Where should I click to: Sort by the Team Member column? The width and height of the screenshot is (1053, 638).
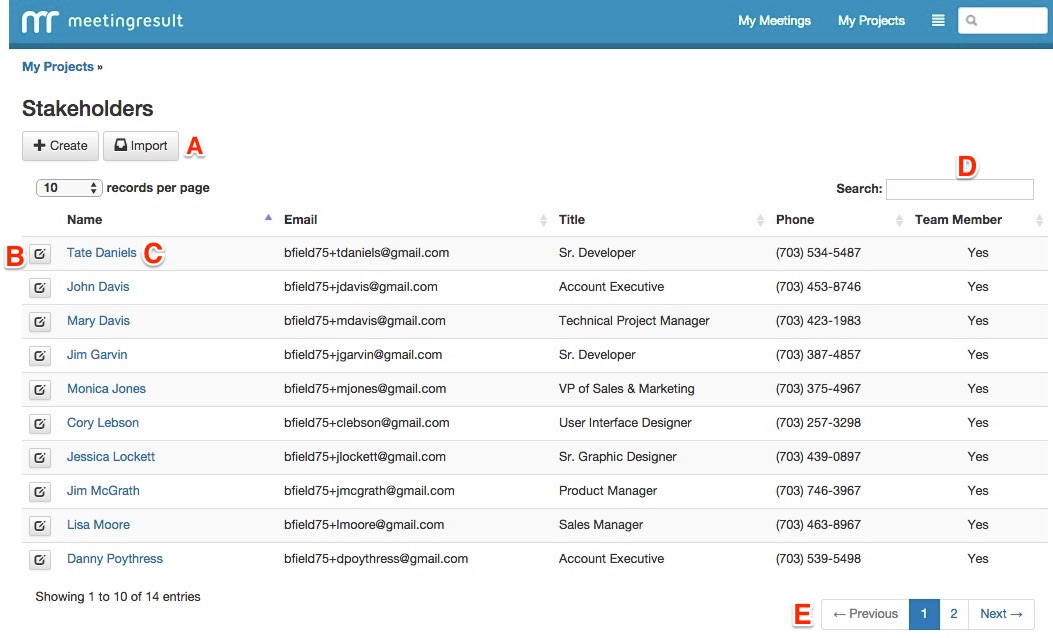click(x=958, y=220)
